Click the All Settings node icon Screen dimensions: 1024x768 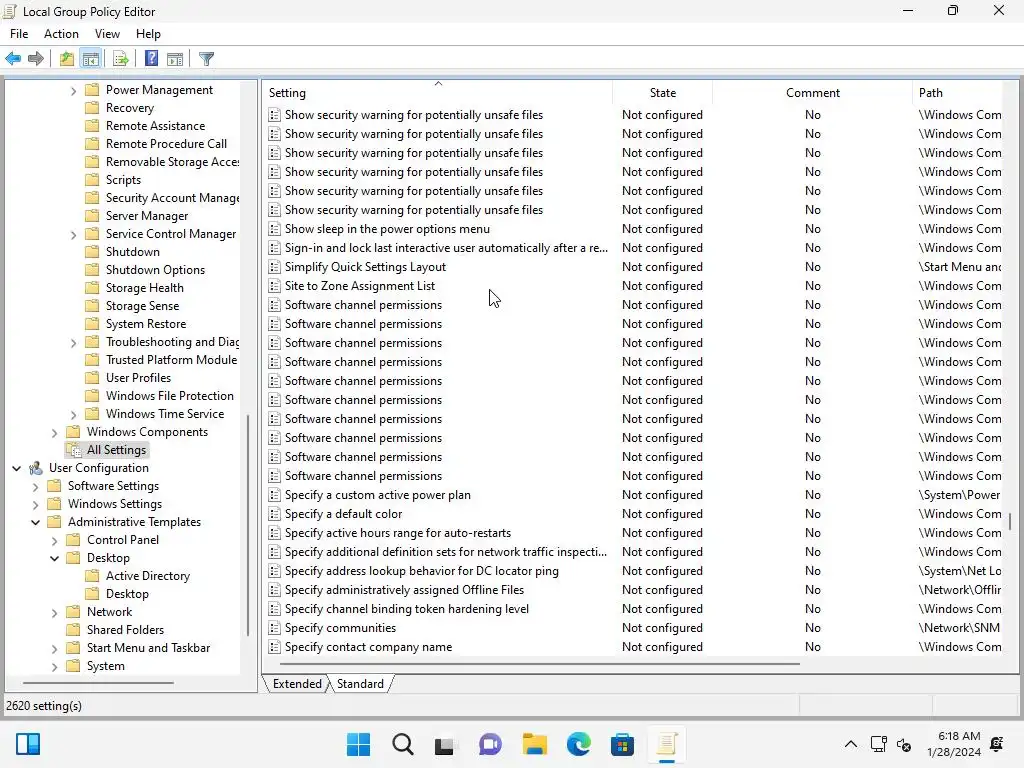[x=74, y=450]
